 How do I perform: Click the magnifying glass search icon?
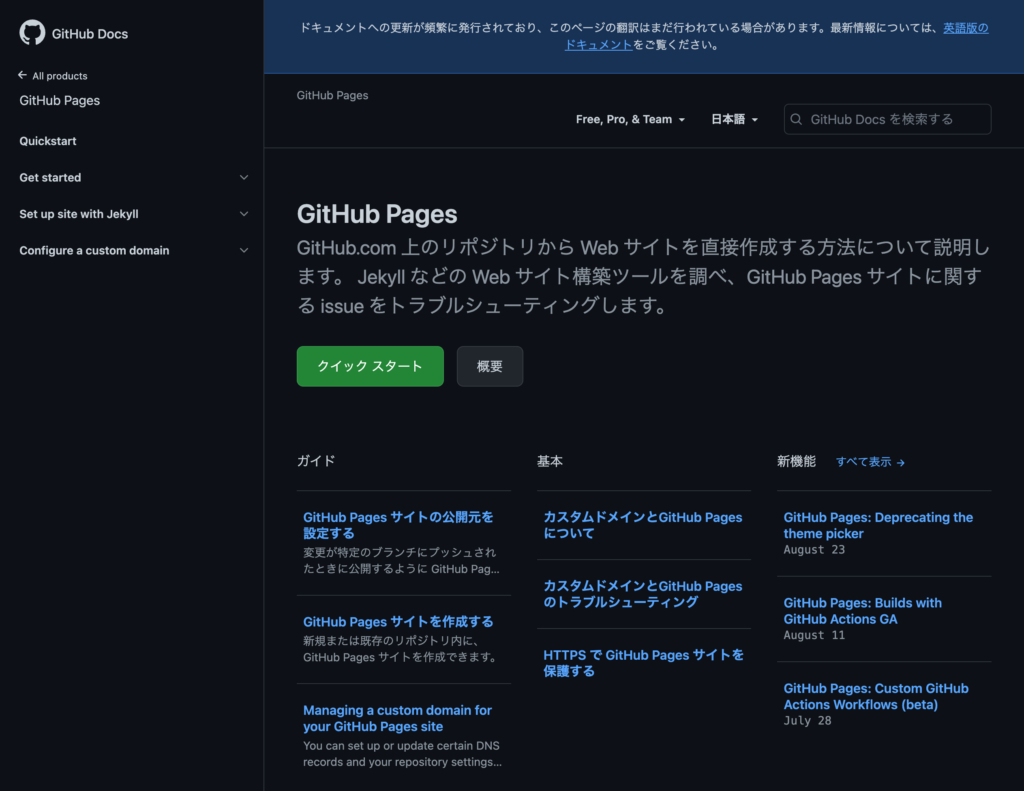point(797,119)
